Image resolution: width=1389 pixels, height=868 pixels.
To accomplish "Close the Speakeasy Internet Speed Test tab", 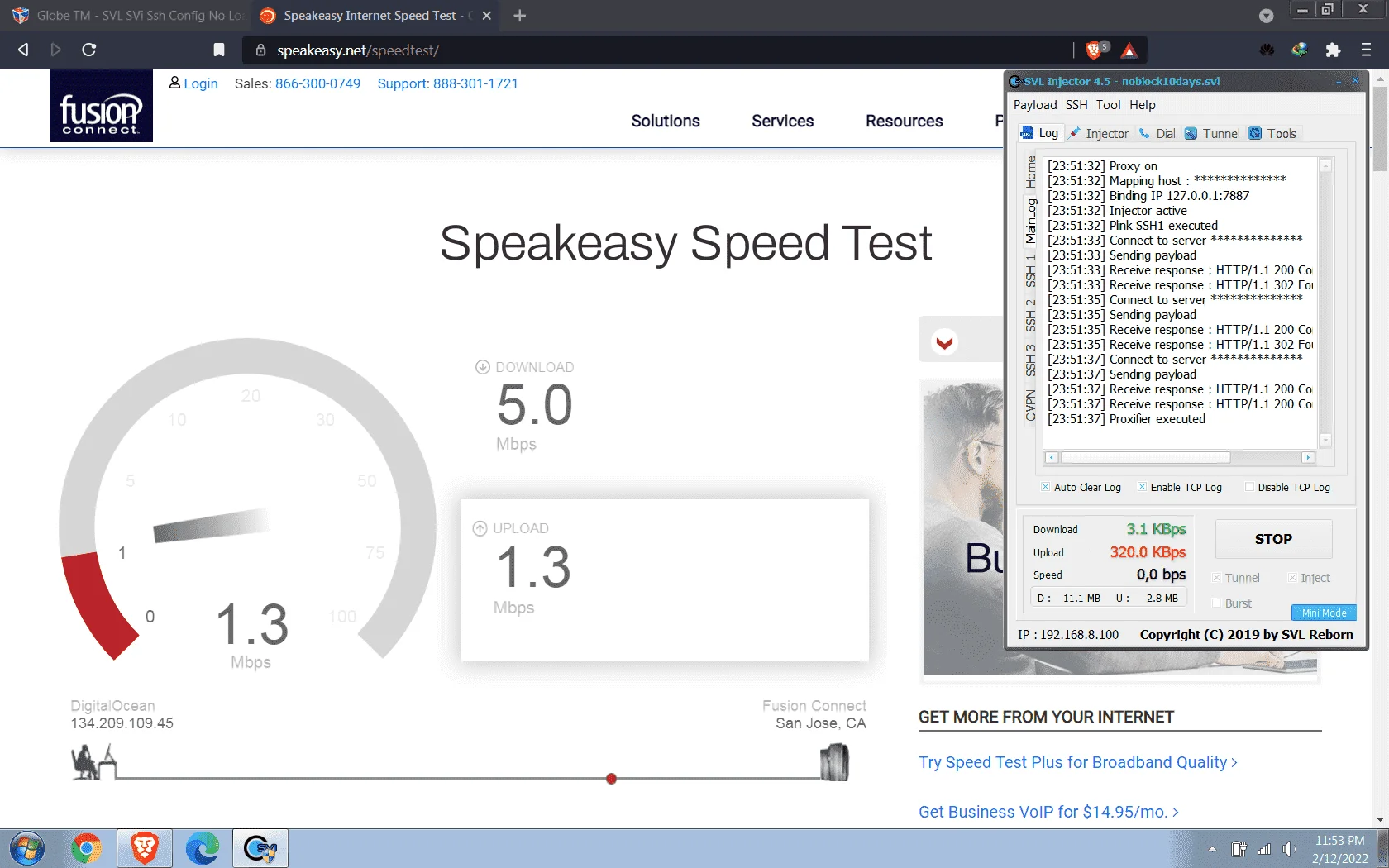I will (x=486, y=16).
